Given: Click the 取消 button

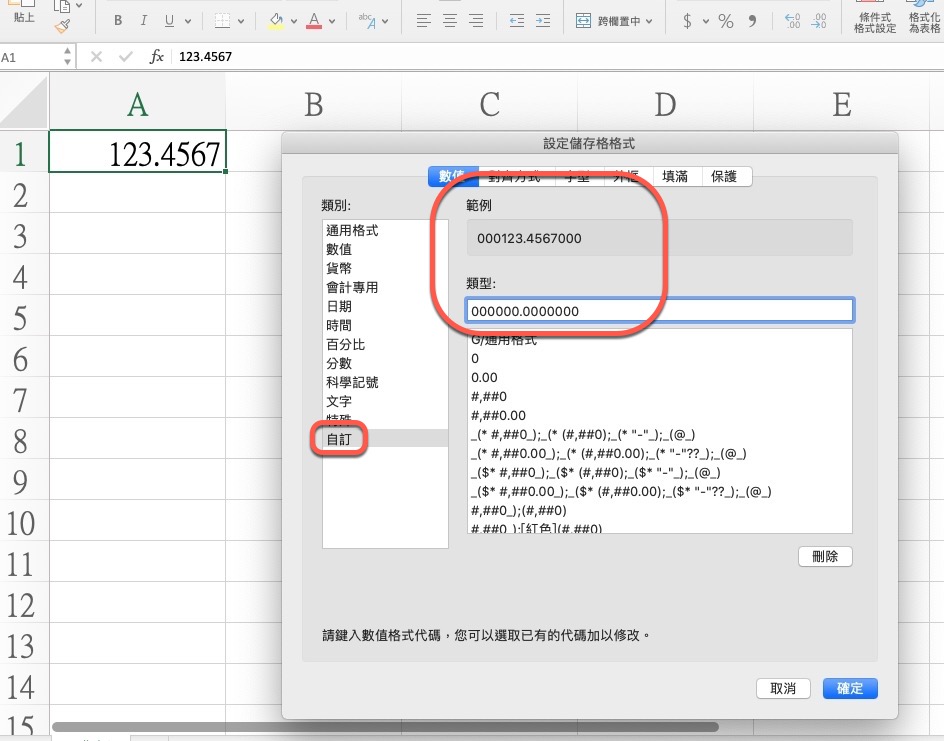Looking at the screenshot, I should tap(783, 688).
